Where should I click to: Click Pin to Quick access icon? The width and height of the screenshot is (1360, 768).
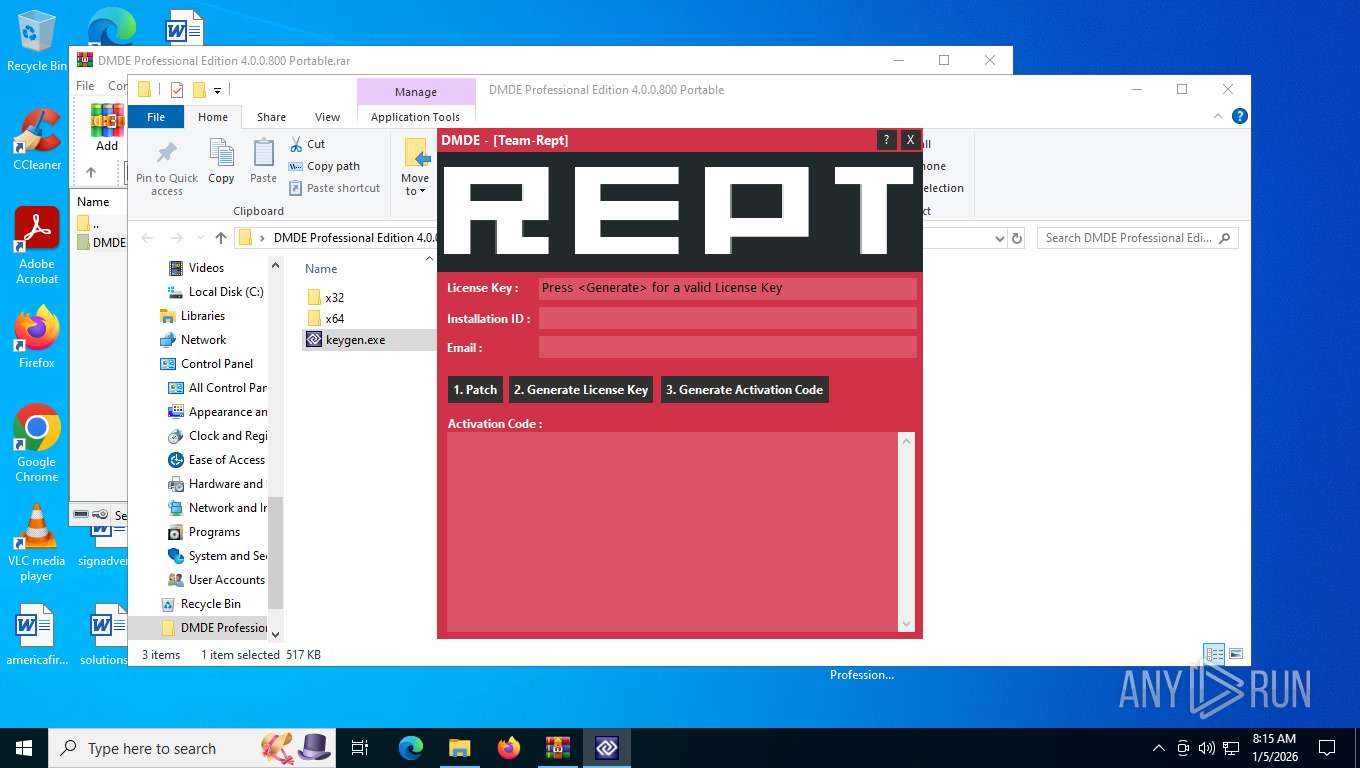click(167, 167)
